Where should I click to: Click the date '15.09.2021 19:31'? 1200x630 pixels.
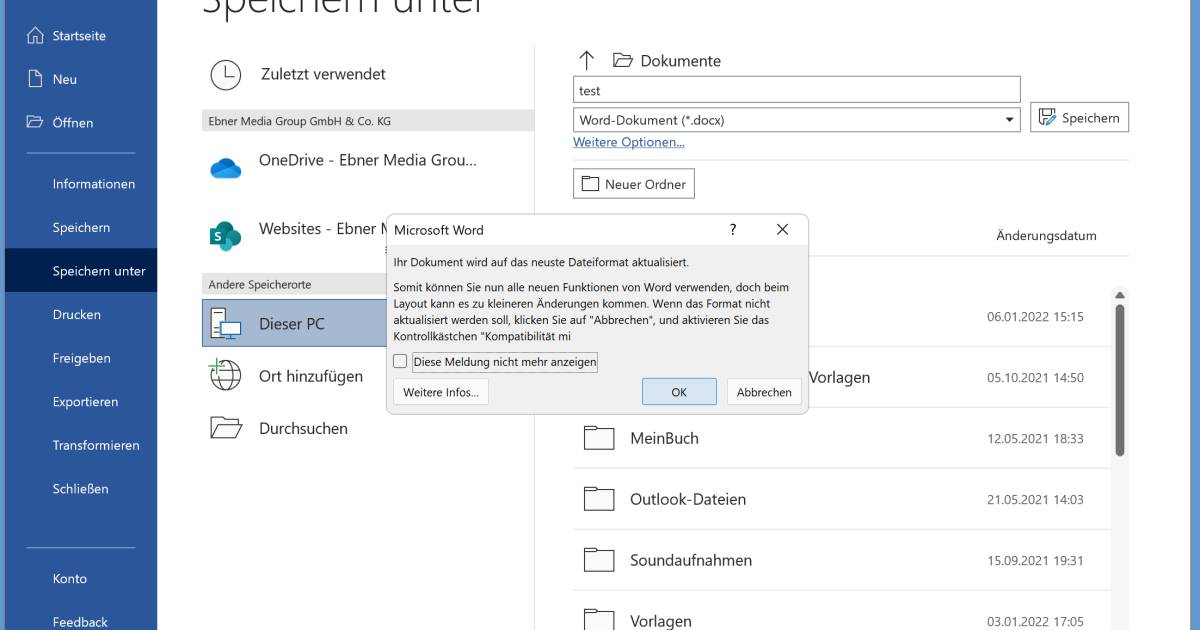1035,561
